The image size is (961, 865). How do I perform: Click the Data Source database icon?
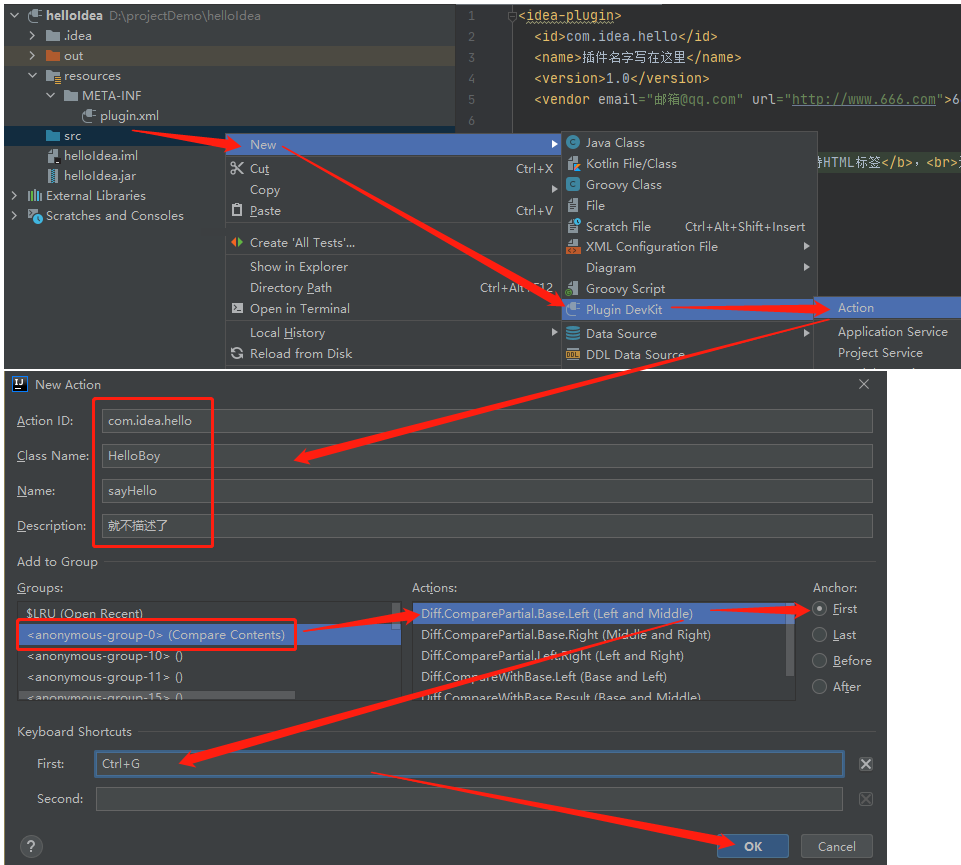[x=573, y=333]
